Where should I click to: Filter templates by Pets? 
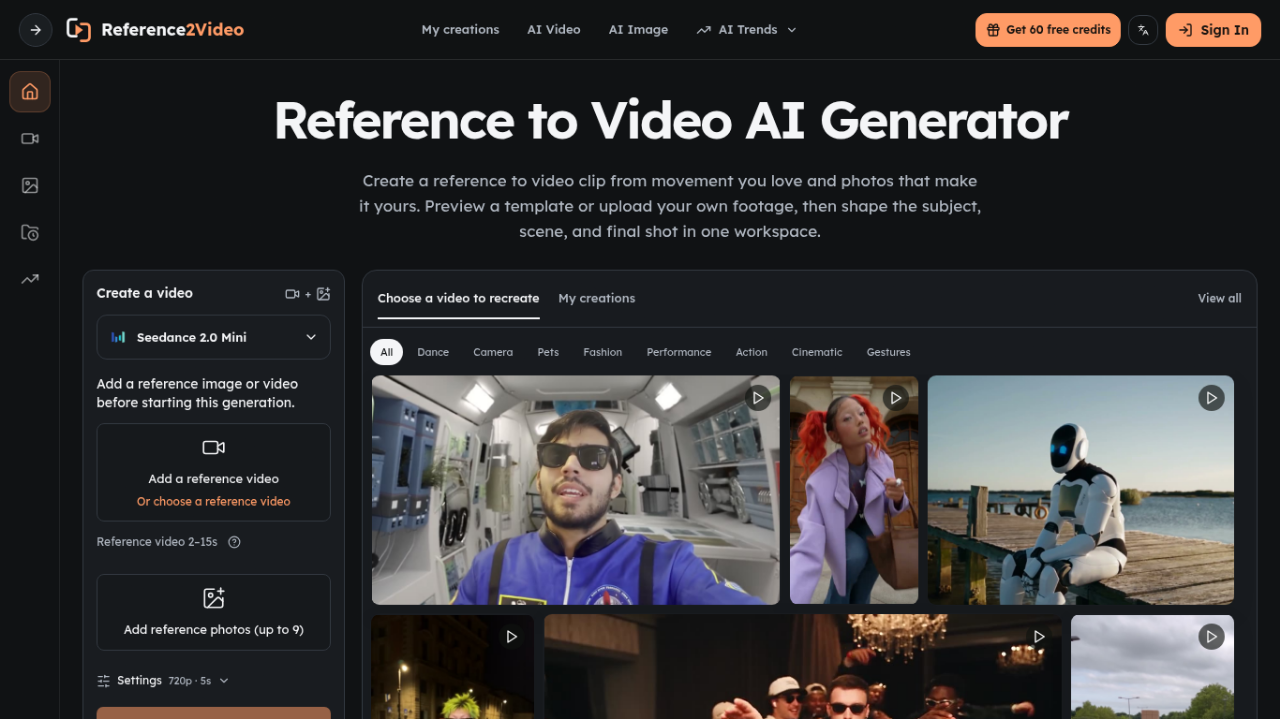pos(548,352)
